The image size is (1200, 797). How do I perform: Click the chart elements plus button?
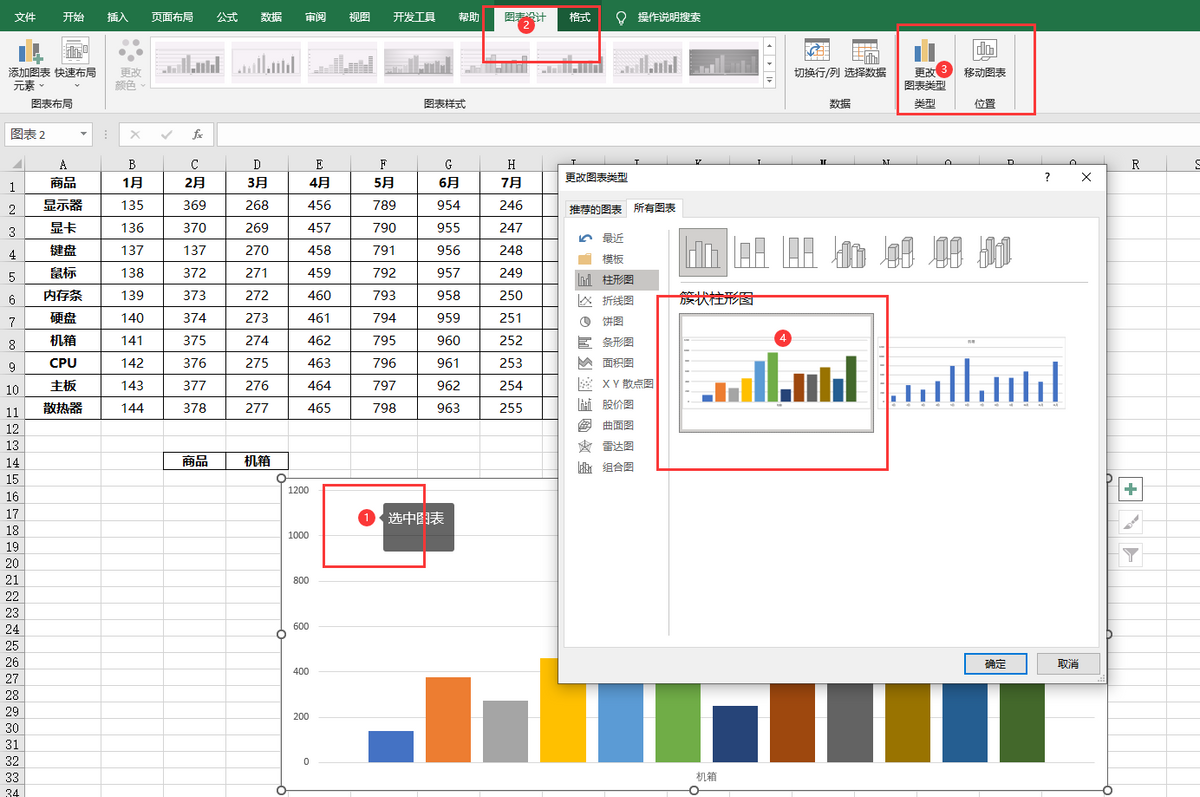pos(1131,489)
